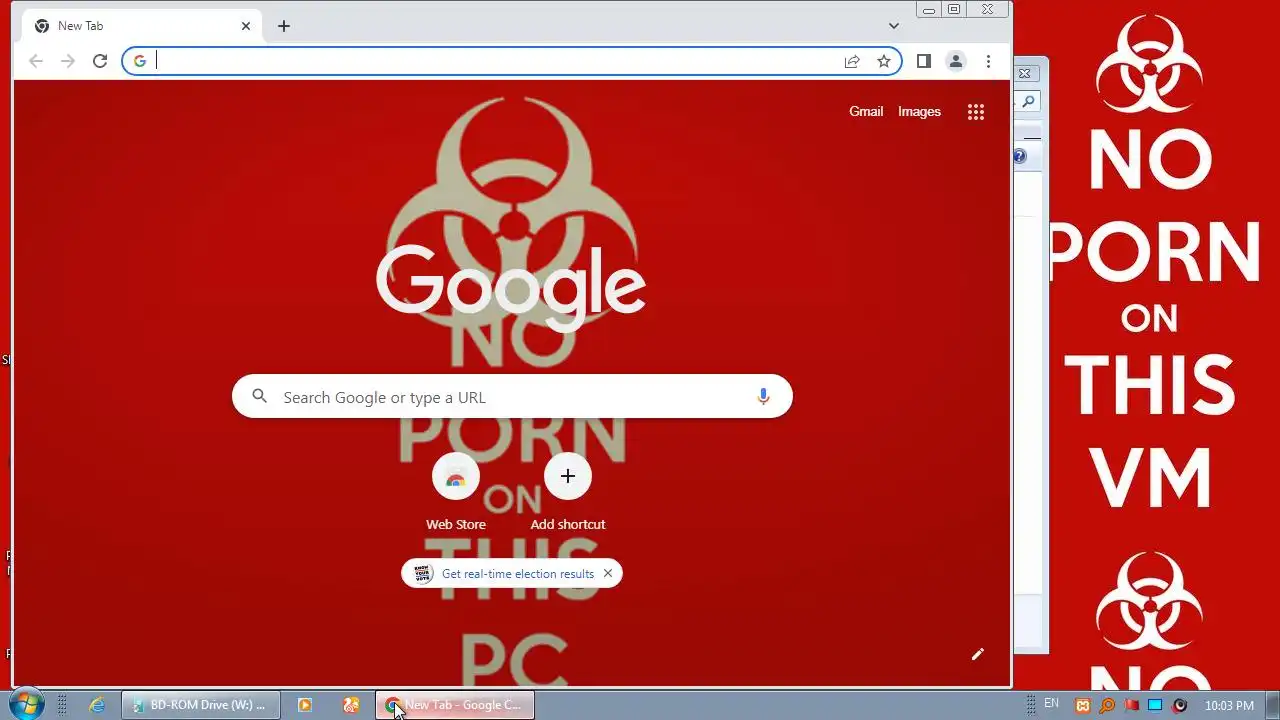Click the EN language indicator

click(x=1051, y=704)
